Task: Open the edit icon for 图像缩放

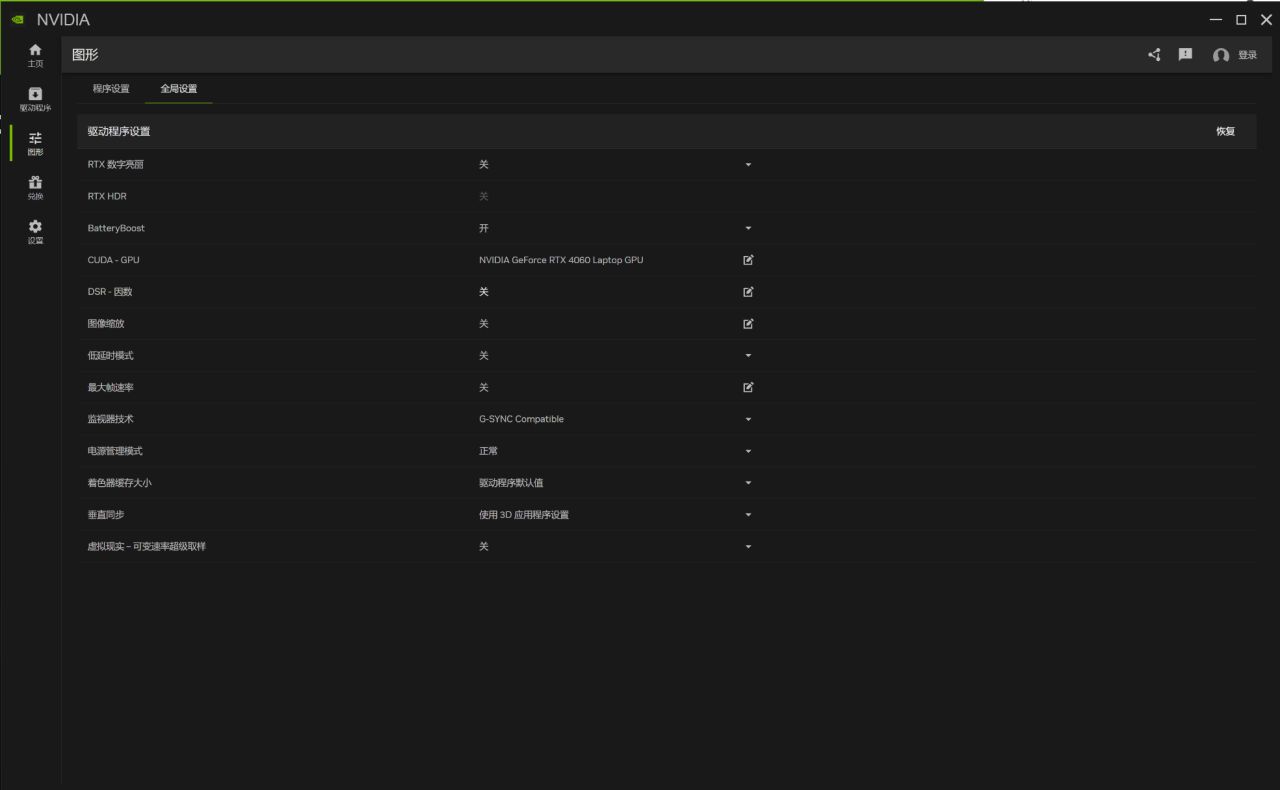Action: pos(748,324)
